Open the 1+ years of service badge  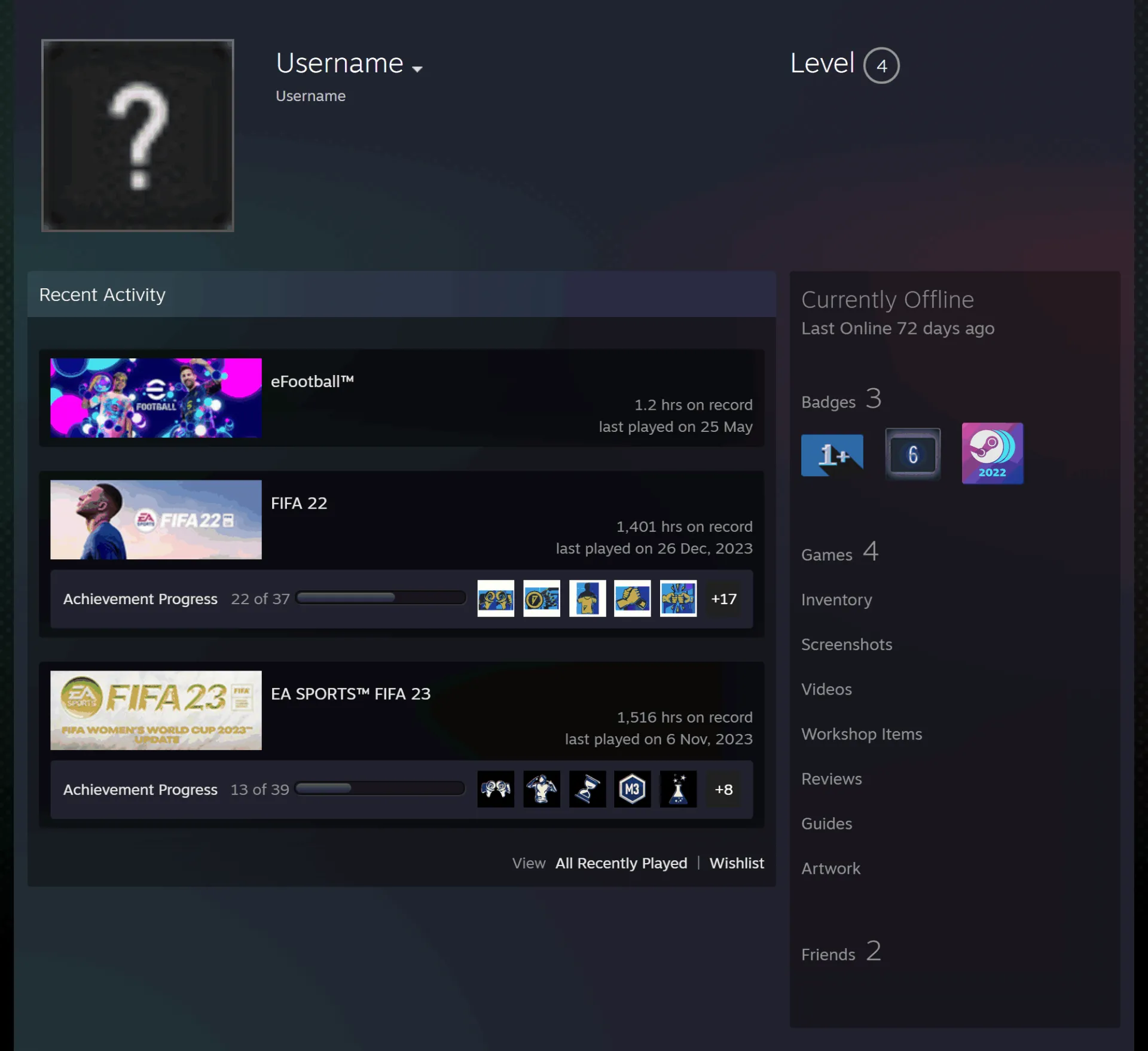tap(832, 455)
